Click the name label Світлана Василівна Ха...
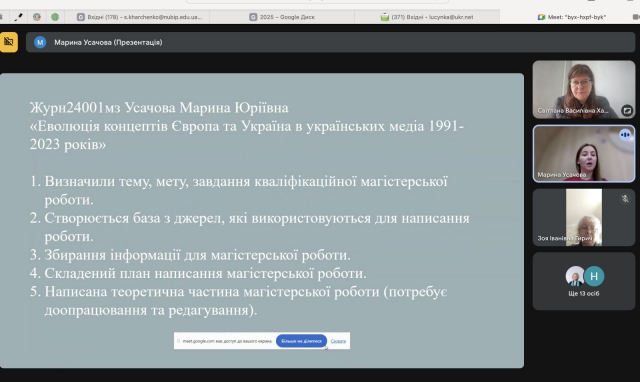This screenshot has width=640, height=382. tap(573, 111)
